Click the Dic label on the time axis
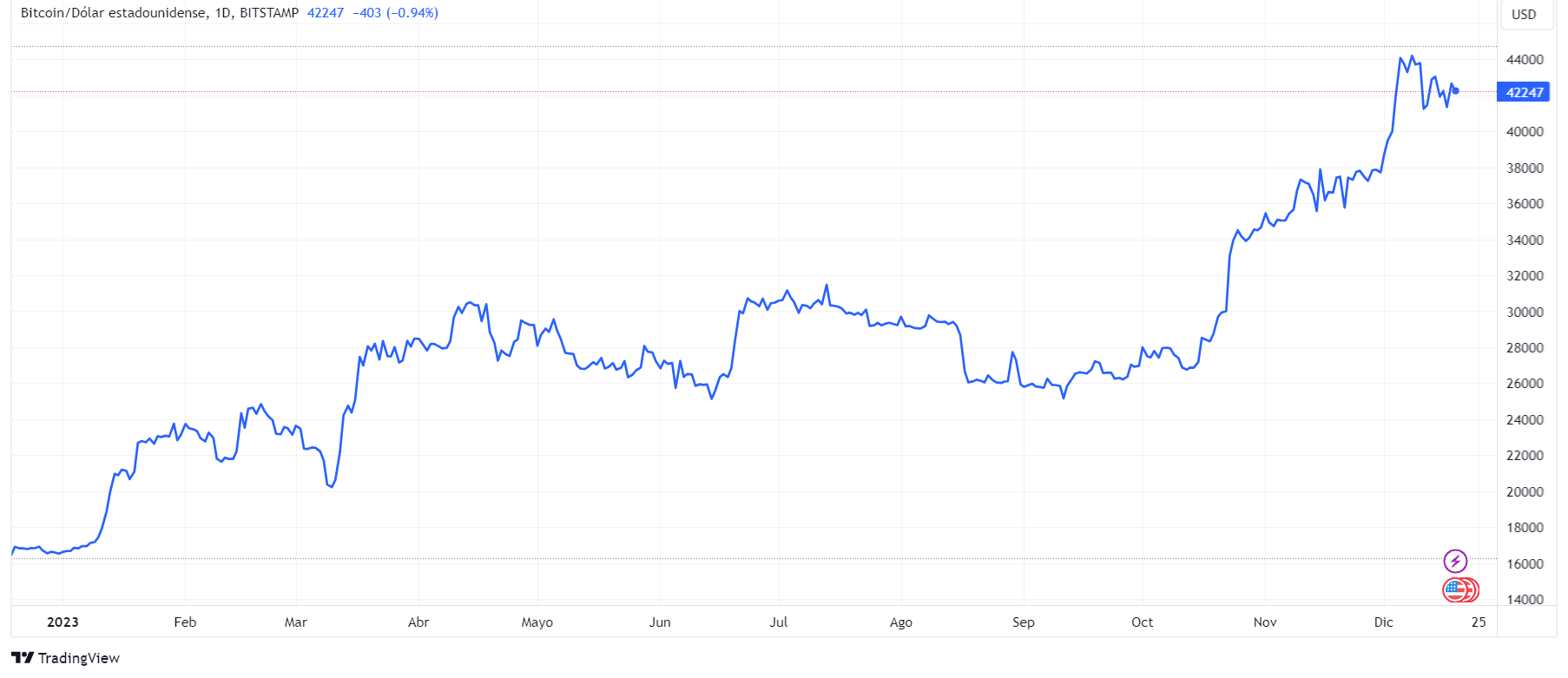The width and height of the screenshot is (1568, 678). tap(1383, 622)
